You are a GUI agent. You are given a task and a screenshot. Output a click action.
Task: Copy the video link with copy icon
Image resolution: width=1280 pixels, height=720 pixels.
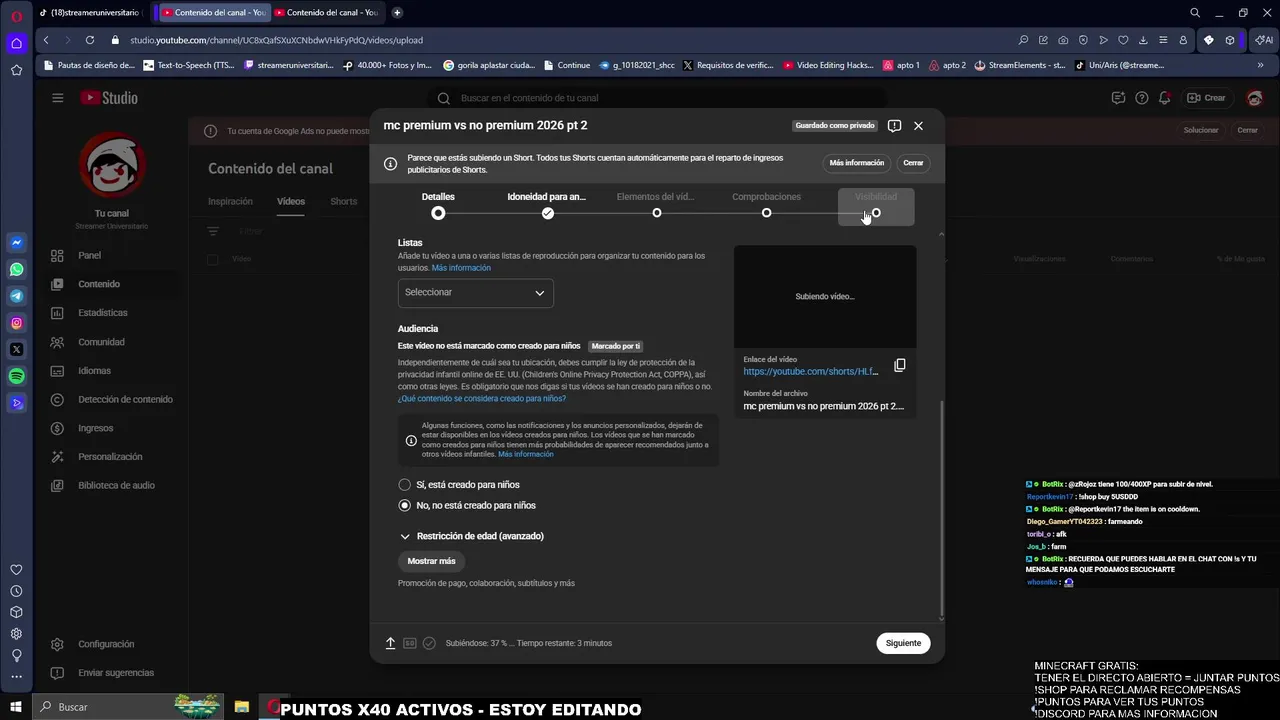tap(899, 366)
